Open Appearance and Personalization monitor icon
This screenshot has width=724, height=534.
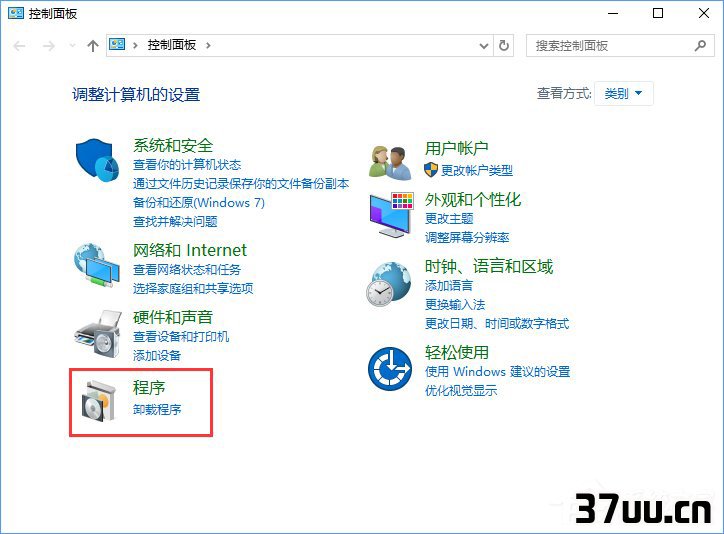coord(391,215)
